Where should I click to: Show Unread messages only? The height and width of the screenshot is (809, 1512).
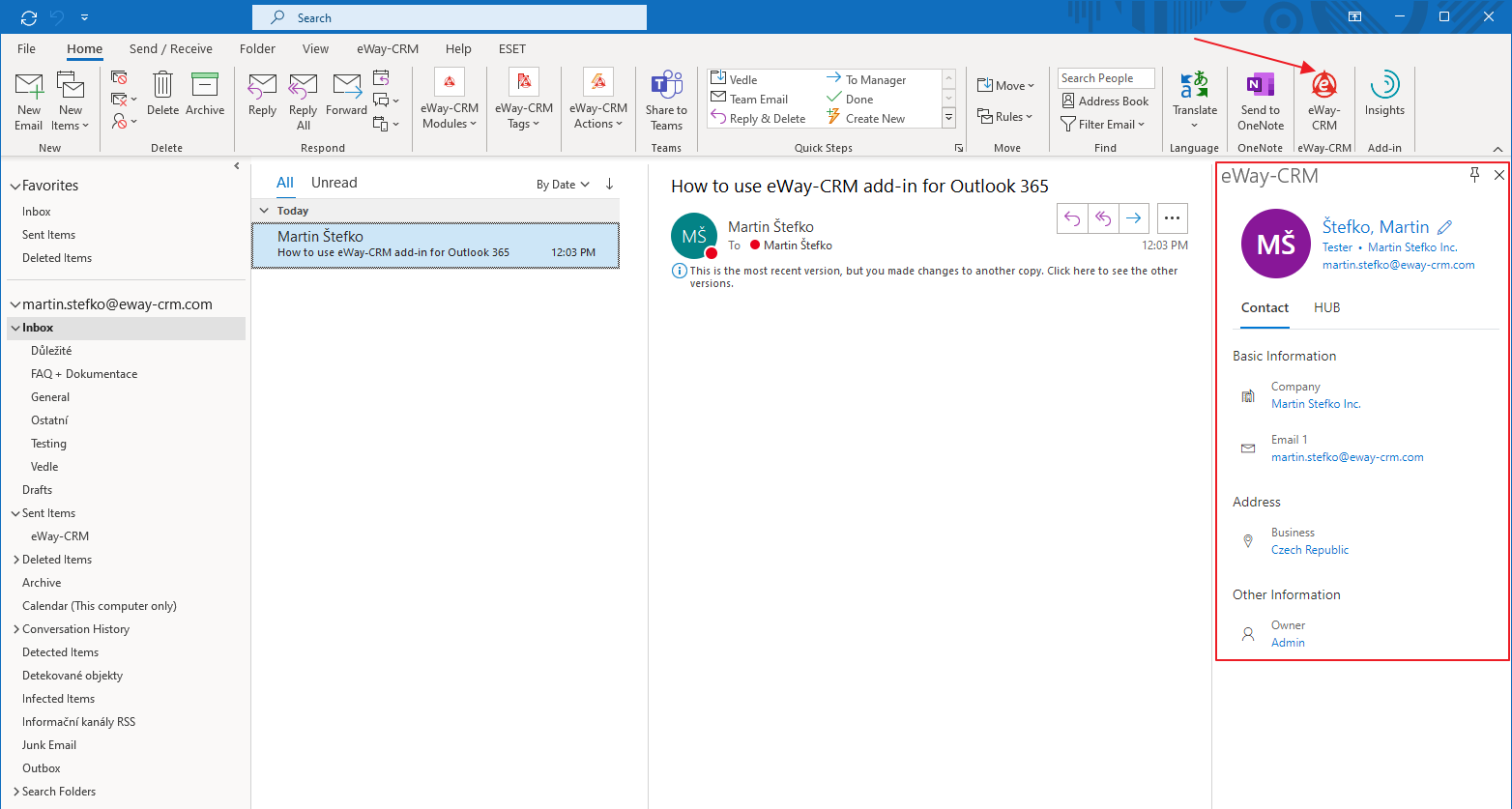pyautogui.click(x=334, y=183)
